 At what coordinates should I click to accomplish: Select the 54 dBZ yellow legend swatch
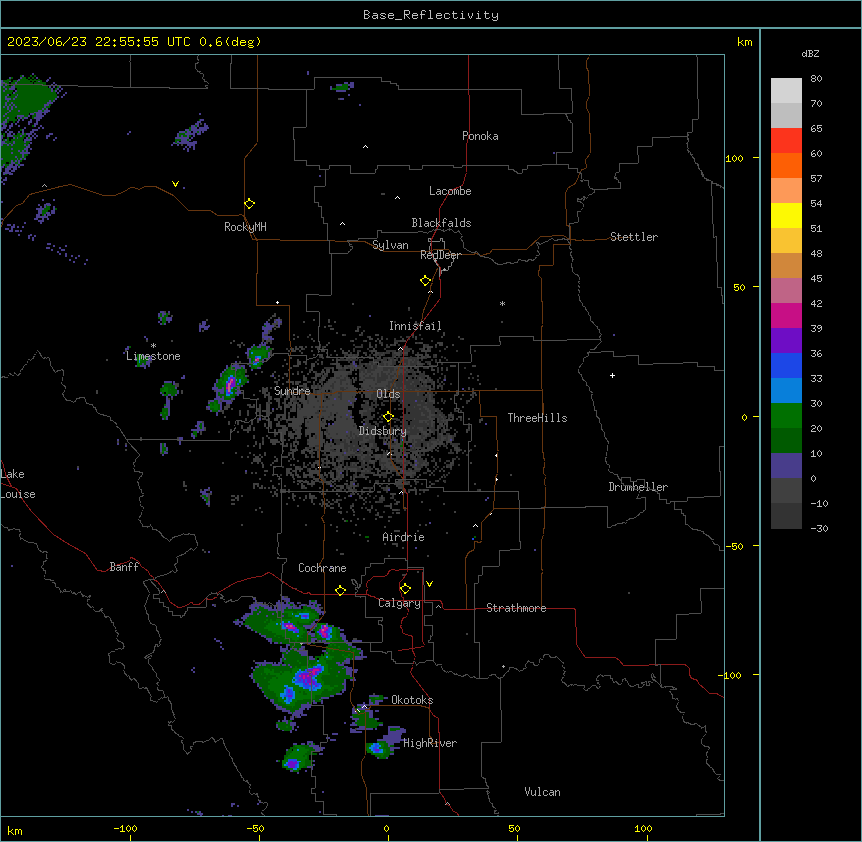pos(786,215)
